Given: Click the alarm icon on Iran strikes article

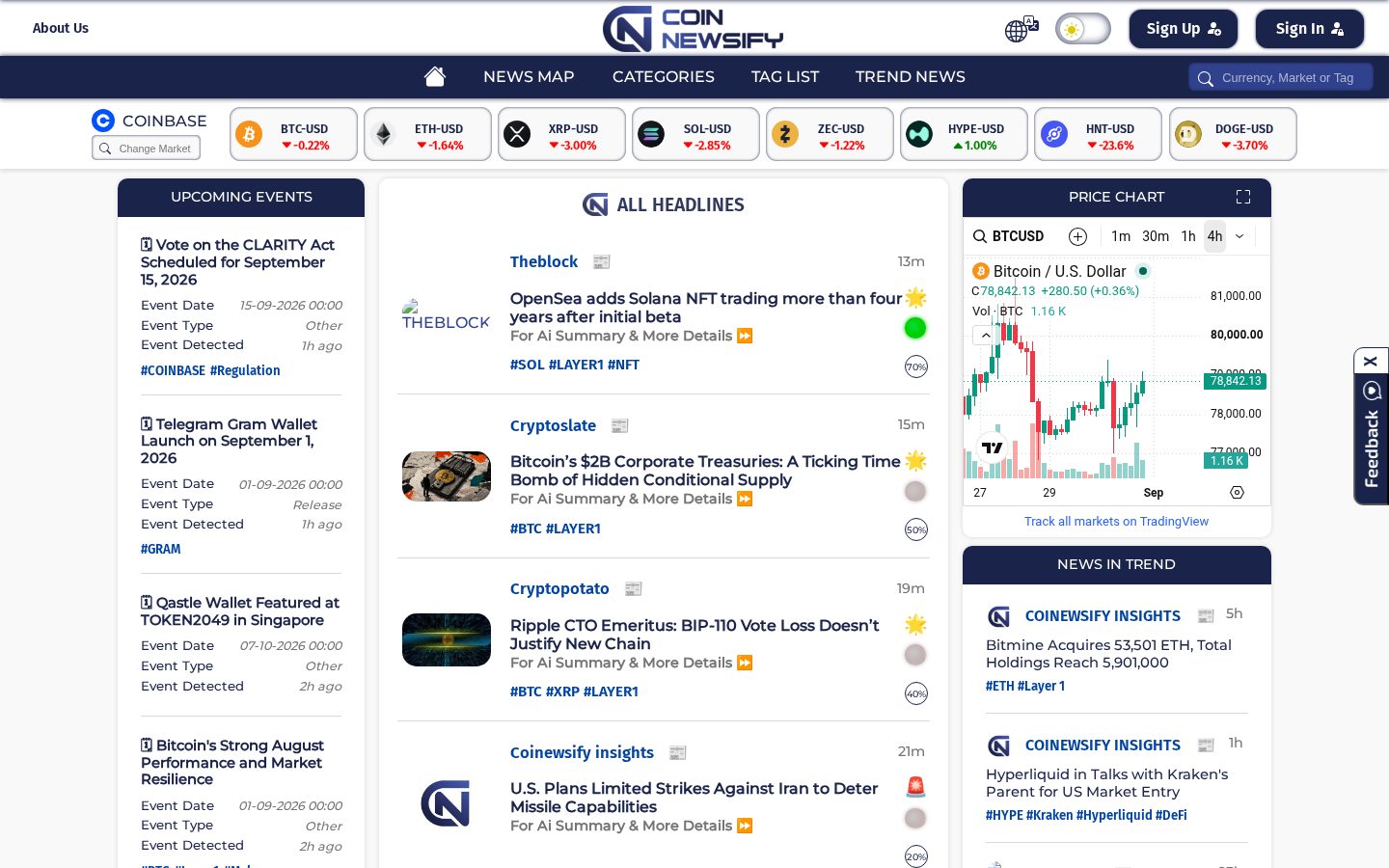Looking at the screenshot, I should pyautogui.click(x=916, y=787).
